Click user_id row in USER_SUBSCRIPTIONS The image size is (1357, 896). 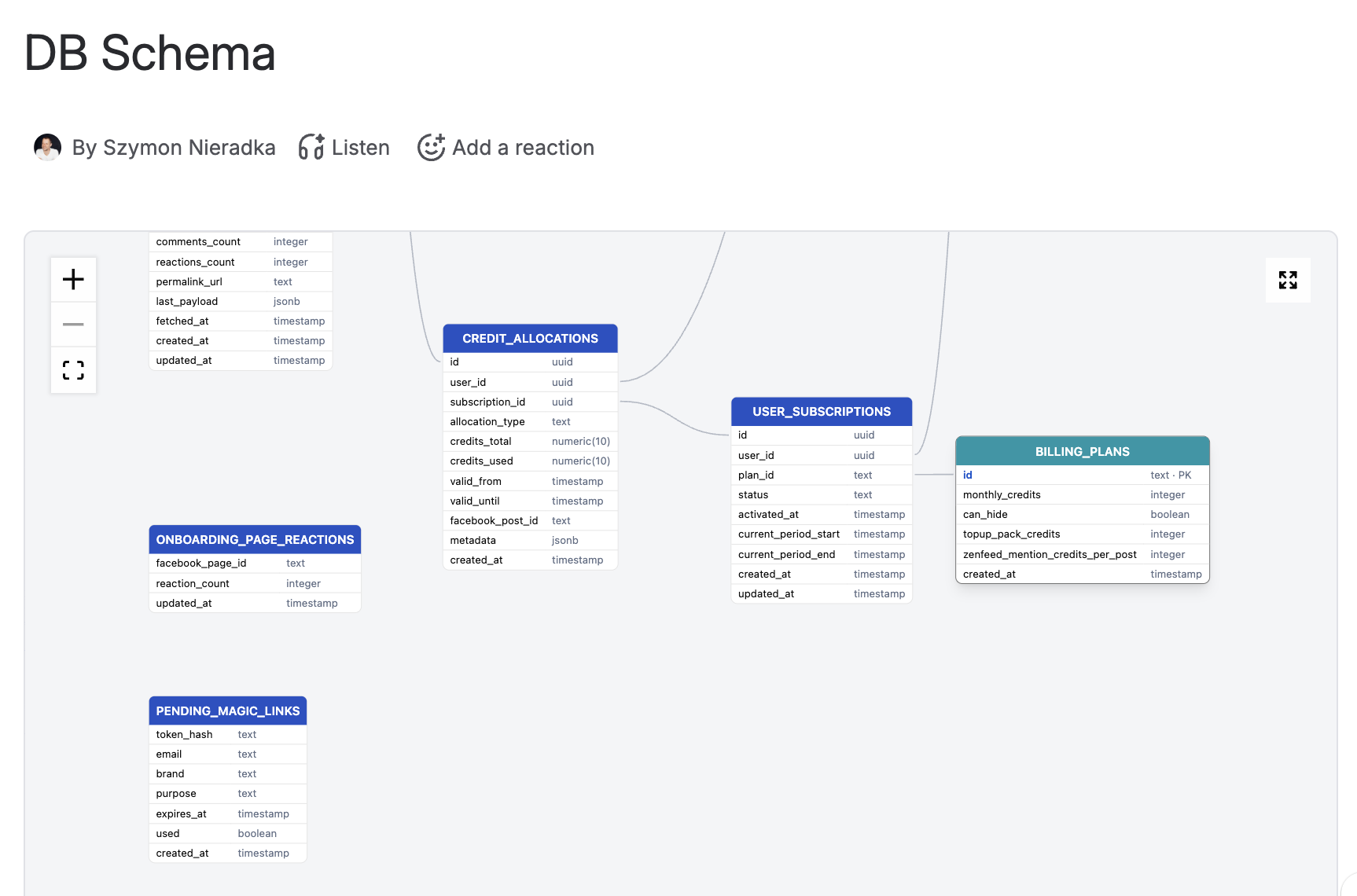coord(822,455)
